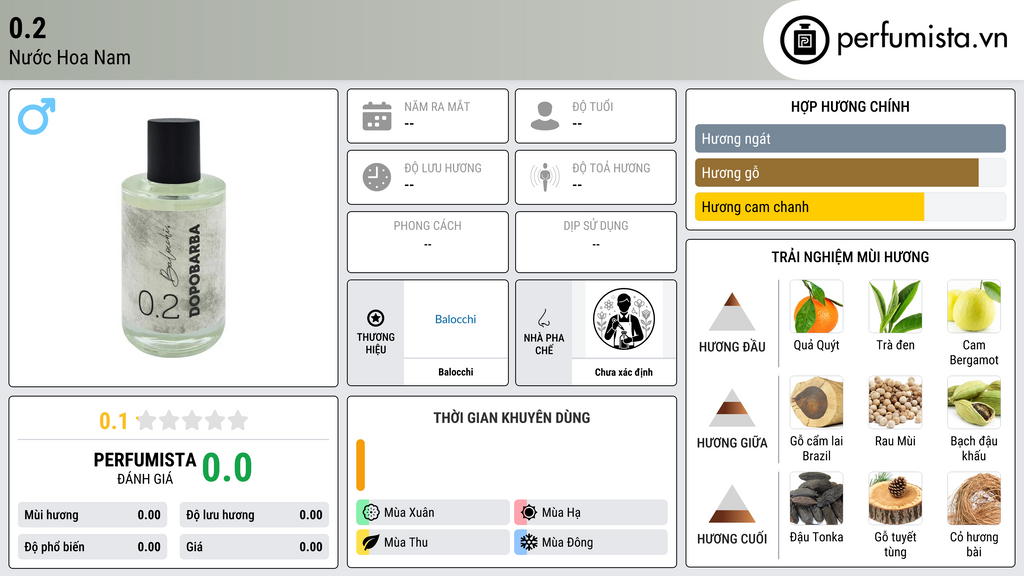Click the star badge Thương hiệu icon

click(376, 318)
